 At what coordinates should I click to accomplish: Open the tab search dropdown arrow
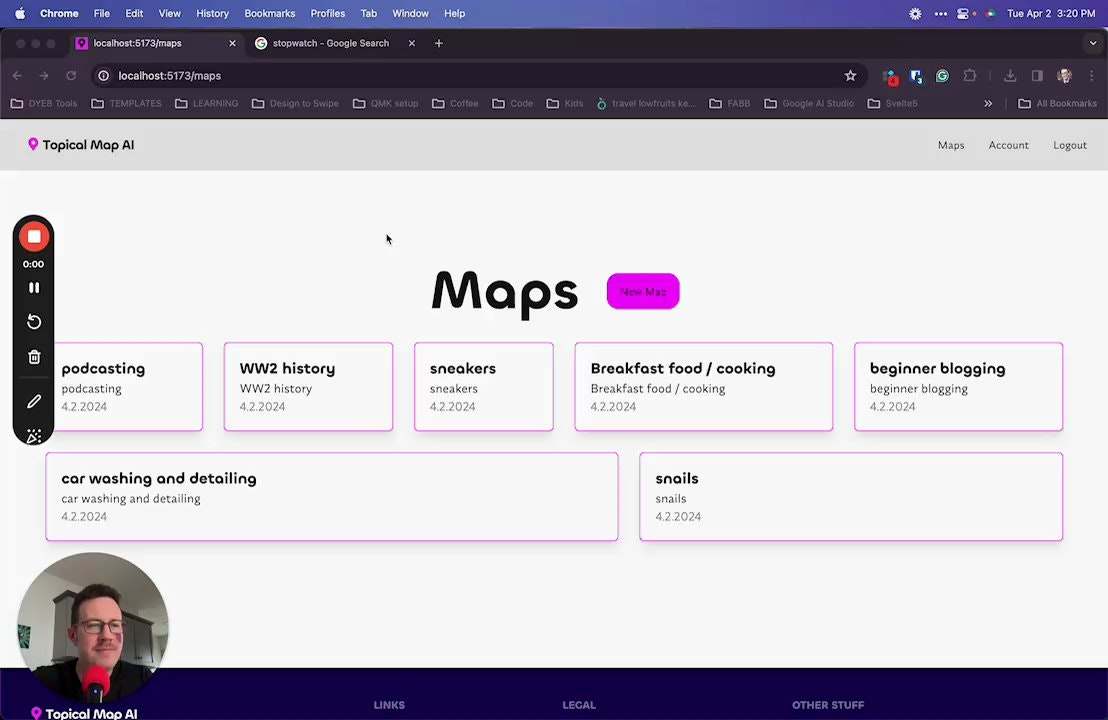(x=1092, y=43)
